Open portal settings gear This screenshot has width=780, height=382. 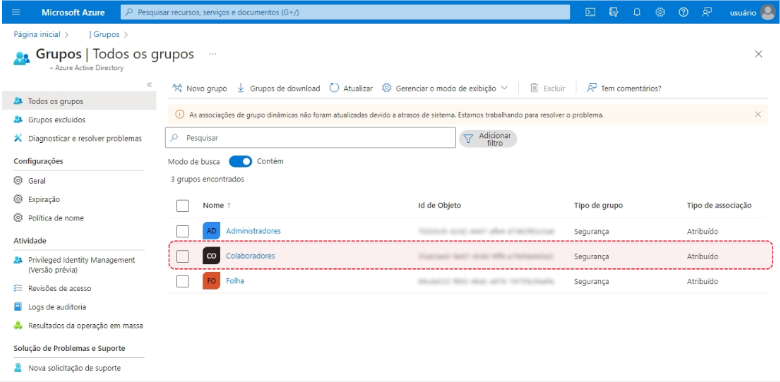(660, 12)
